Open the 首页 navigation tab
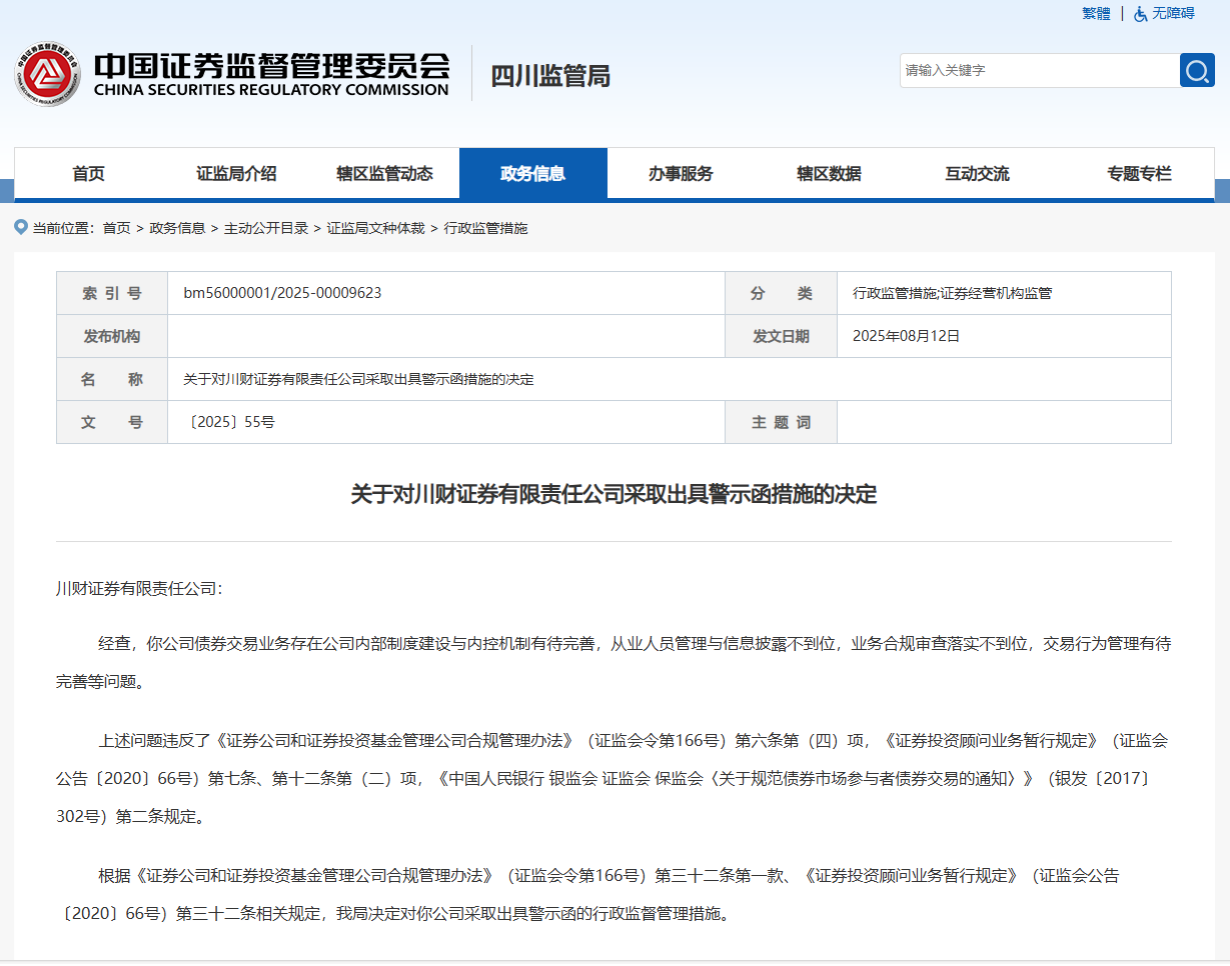Screen dimensions: 1230x966 pyautogui.click(x=88, y=174)
